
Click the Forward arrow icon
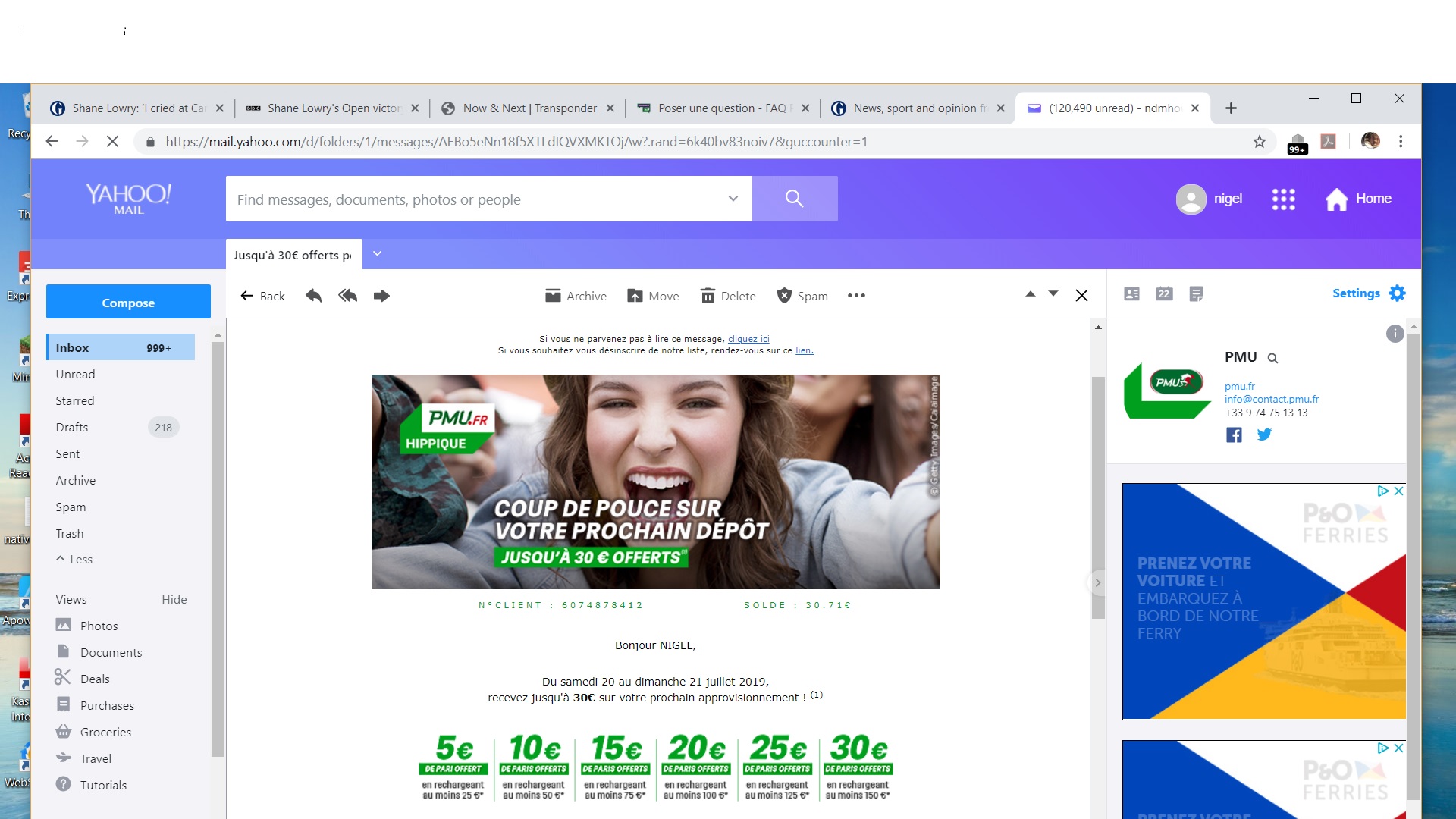[381, 296]
